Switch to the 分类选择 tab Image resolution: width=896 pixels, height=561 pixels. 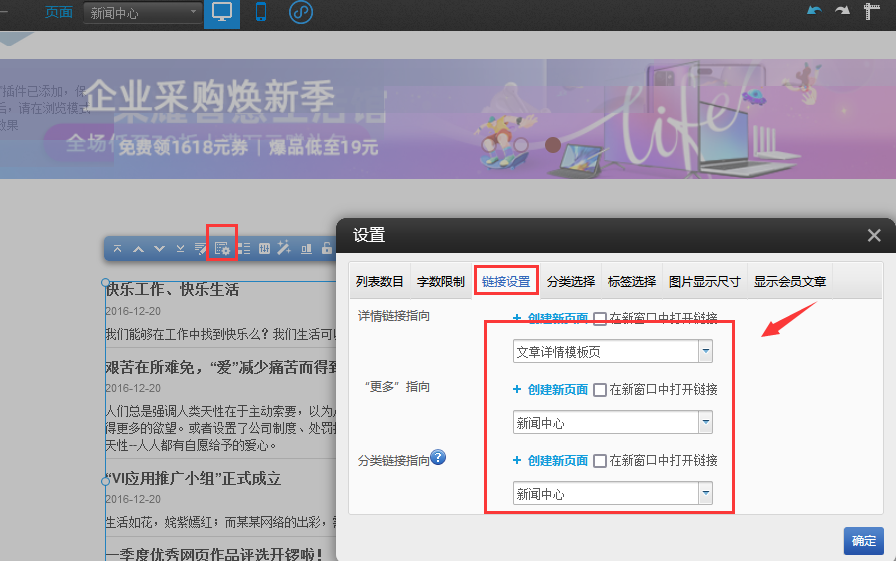click(571, 282)
